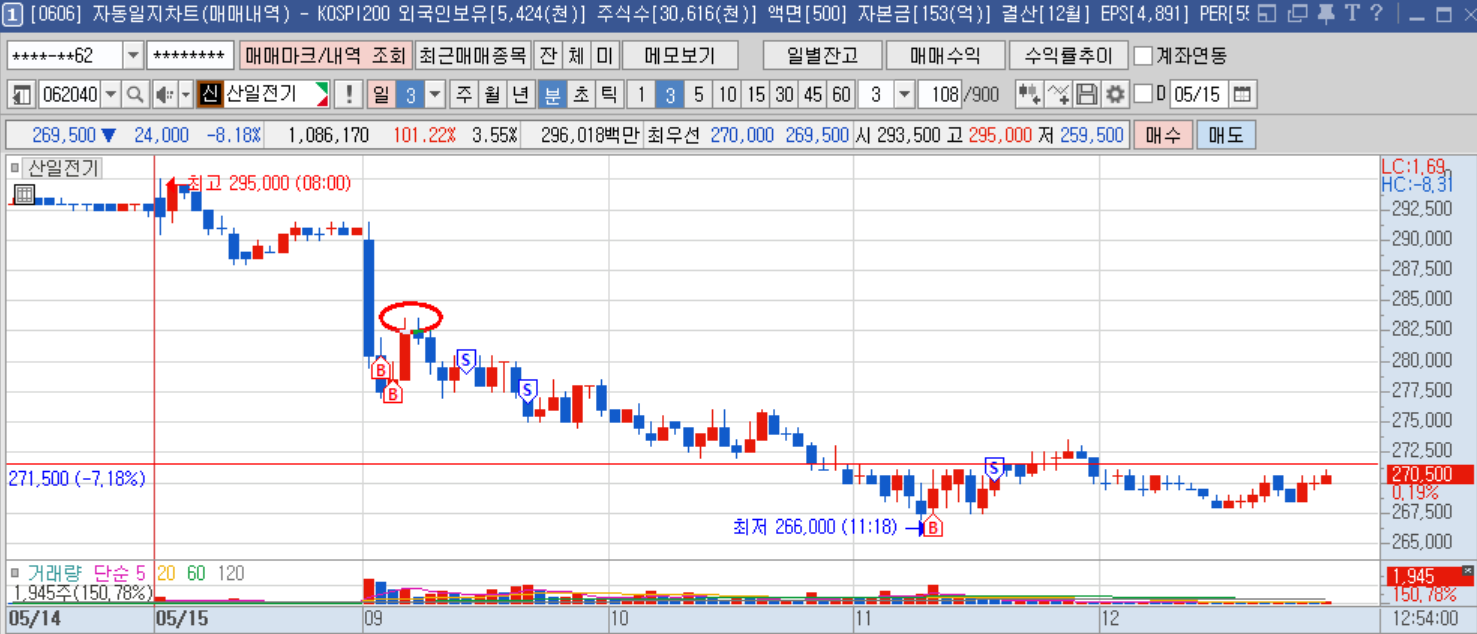Switch to 주 weekly chart

tap(464, 95)
